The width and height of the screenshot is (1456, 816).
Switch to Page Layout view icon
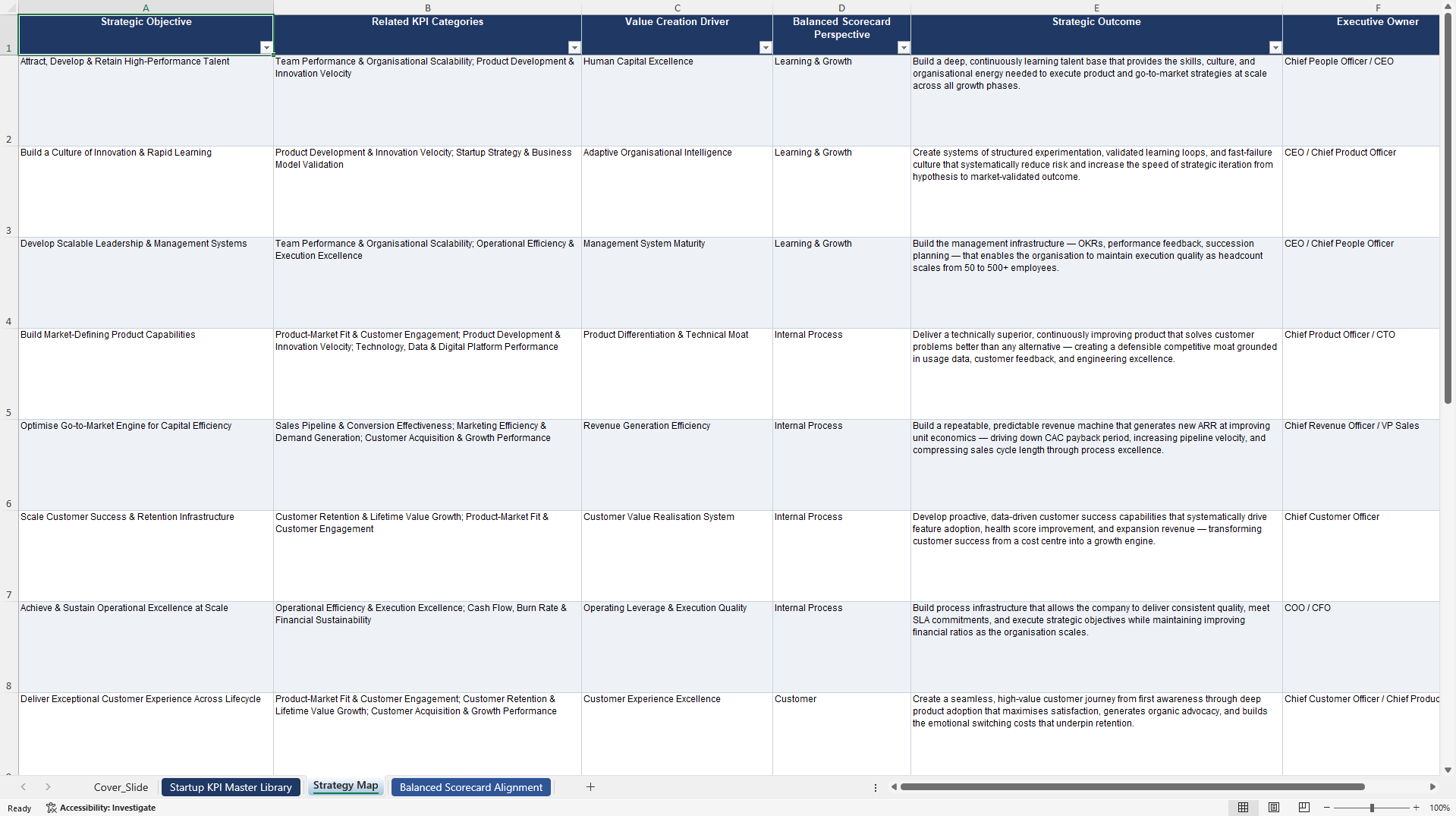click(1274, 808)
